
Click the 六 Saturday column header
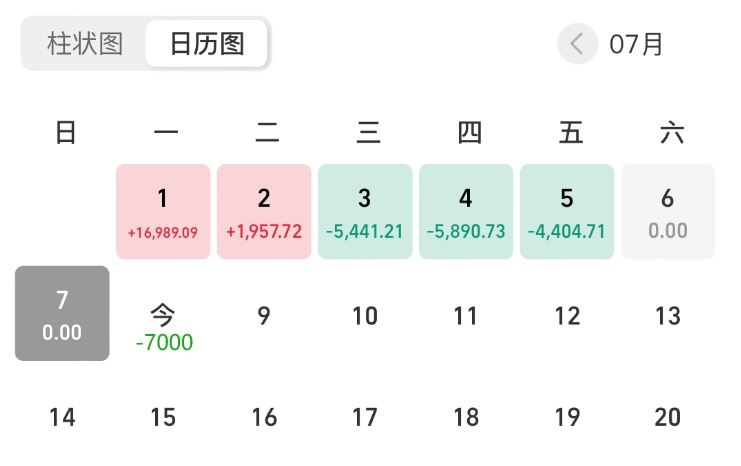(672, 132)
